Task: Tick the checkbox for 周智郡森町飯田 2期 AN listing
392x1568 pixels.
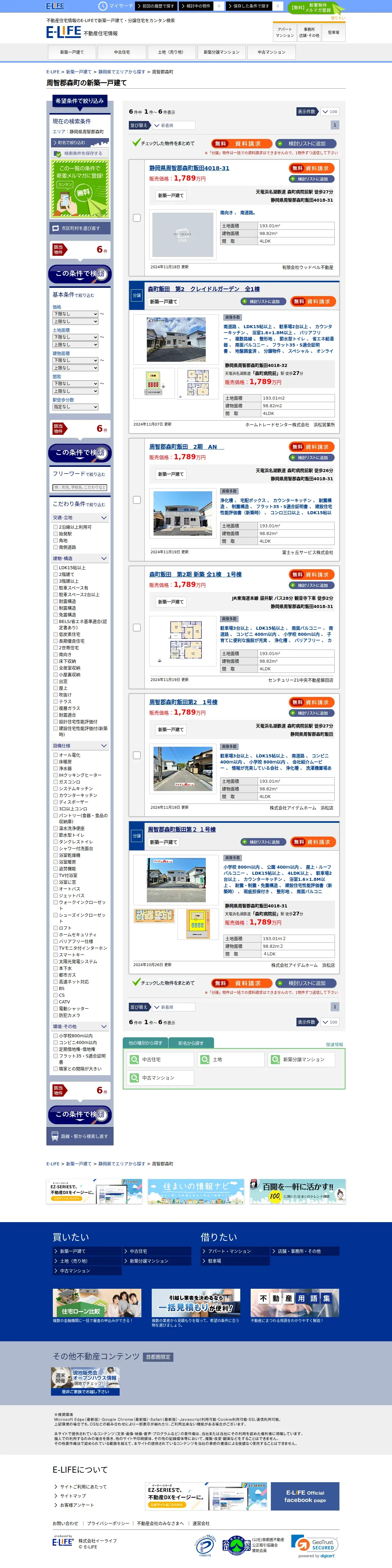Action: click(137, 500)
